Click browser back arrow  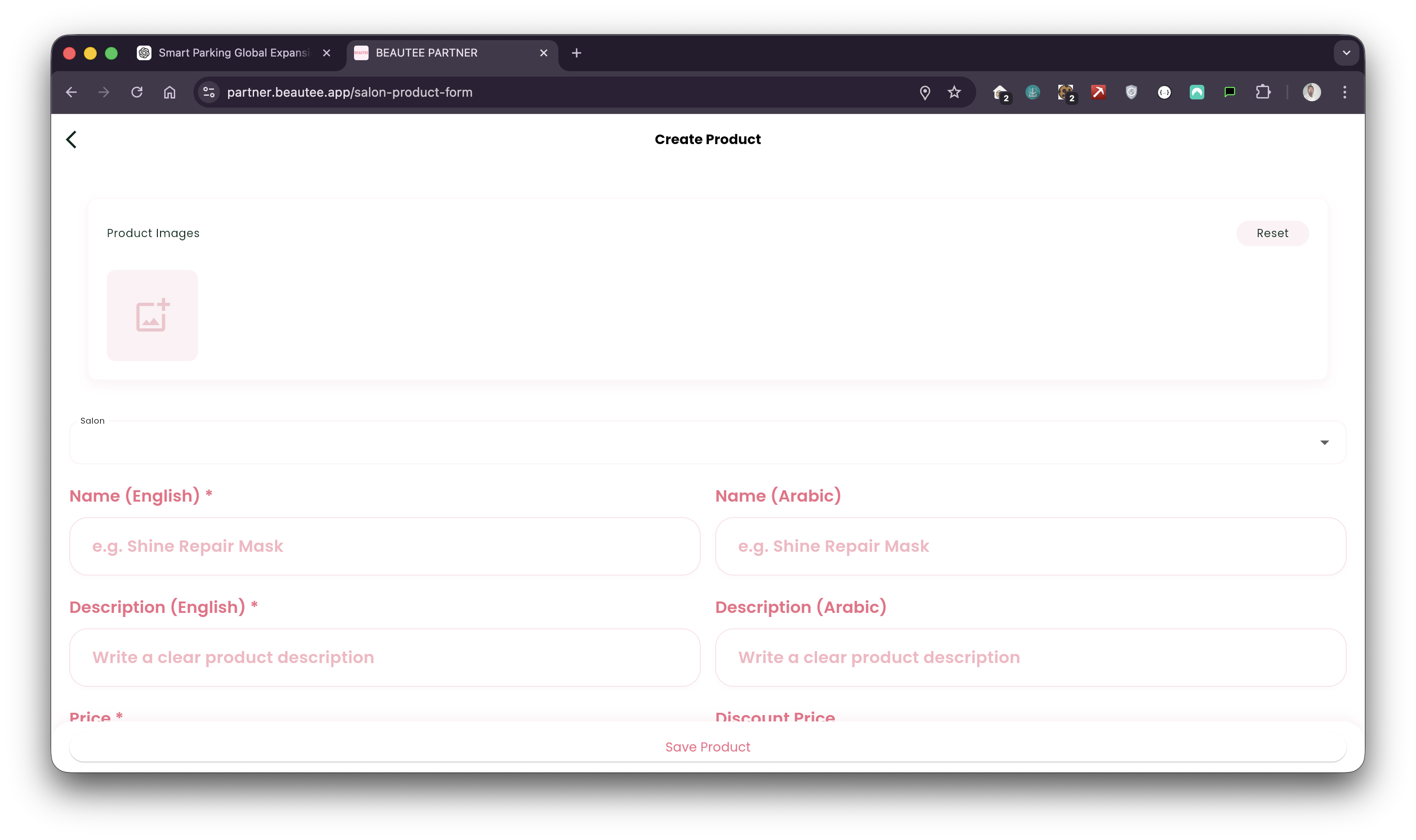(71, 92)
